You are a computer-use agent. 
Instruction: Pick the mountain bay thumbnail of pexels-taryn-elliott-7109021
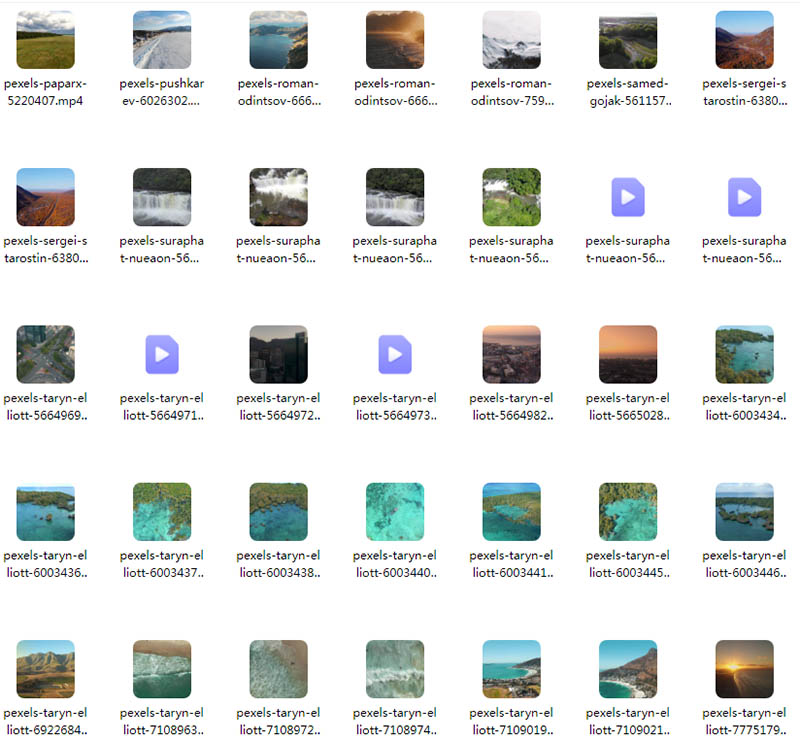(x=628, y=669)
